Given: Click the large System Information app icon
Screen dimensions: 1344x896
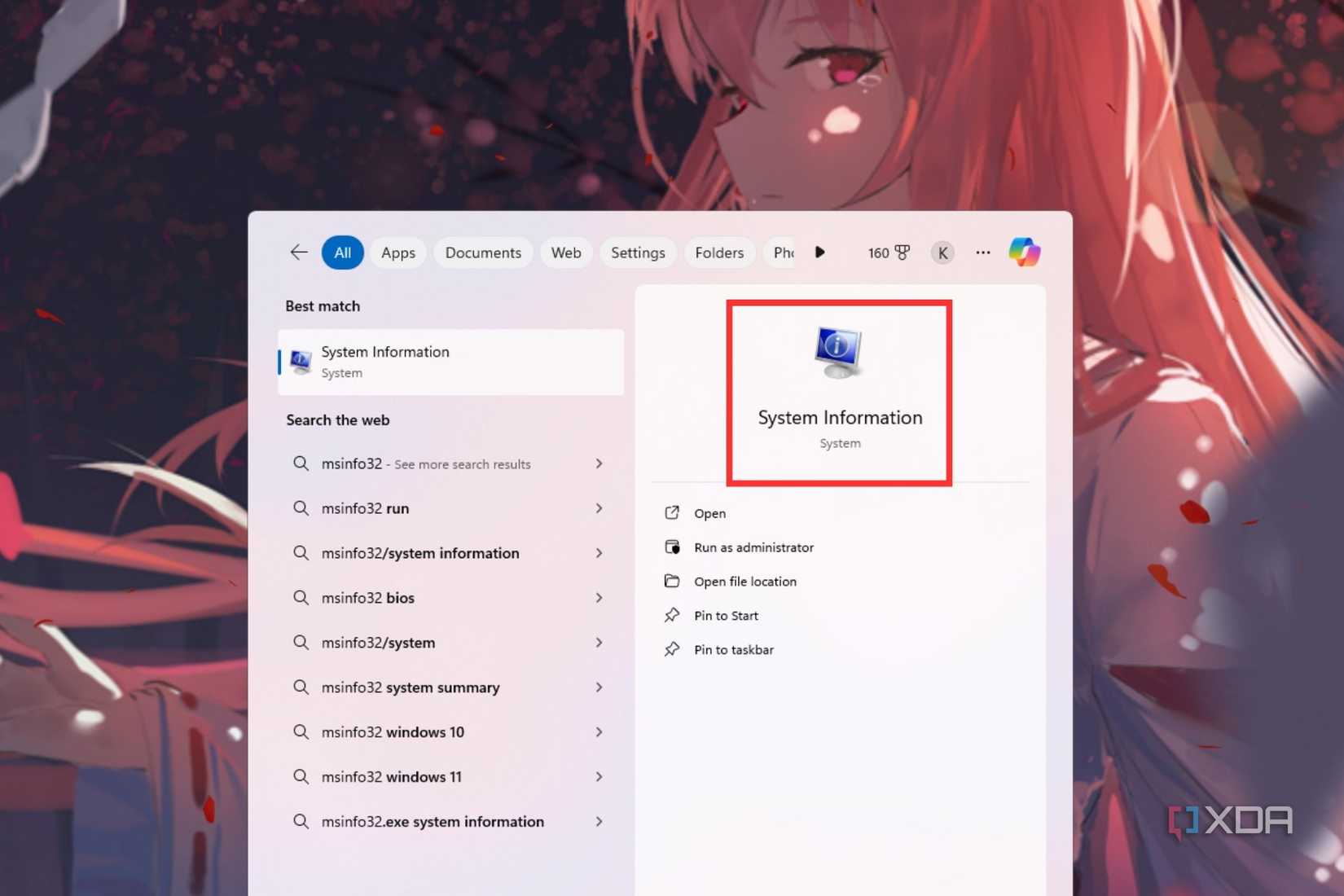Looking at the screenshot, I should coord(838,352).
